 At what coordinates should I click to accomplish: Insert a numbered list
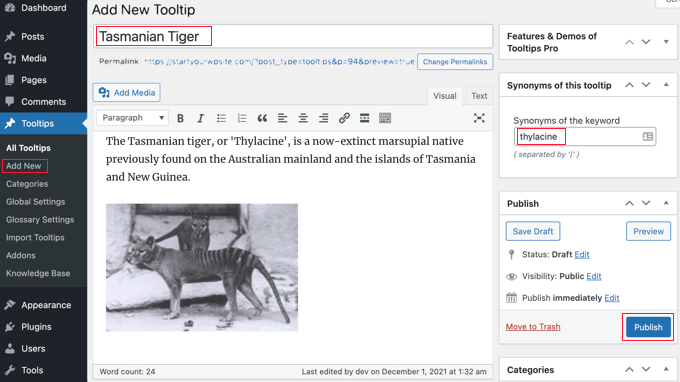(x=242, y=118)
